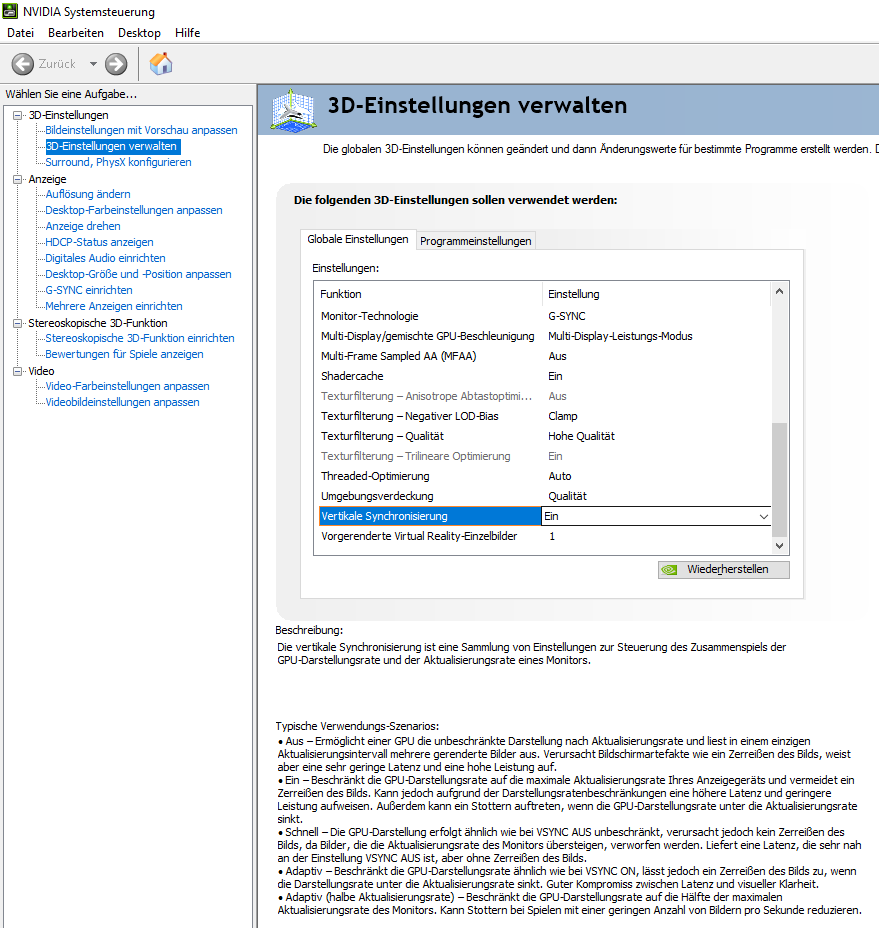Click the Einstellung column header

[x=656, y=294]
